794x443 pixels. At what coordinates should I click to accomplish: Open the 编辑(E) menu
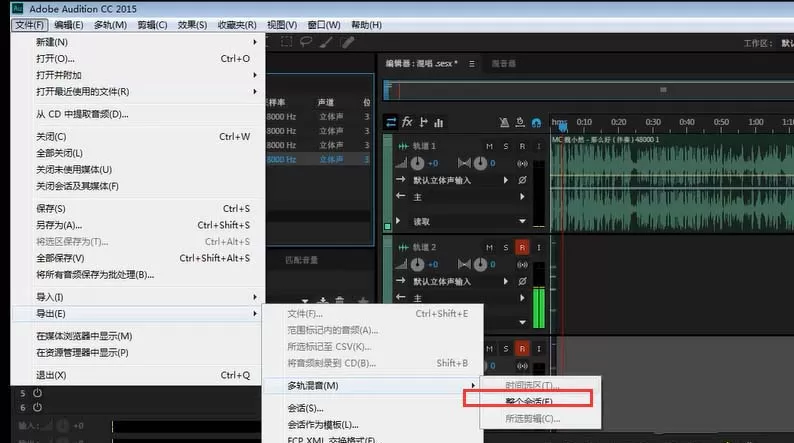coord(68,25)
